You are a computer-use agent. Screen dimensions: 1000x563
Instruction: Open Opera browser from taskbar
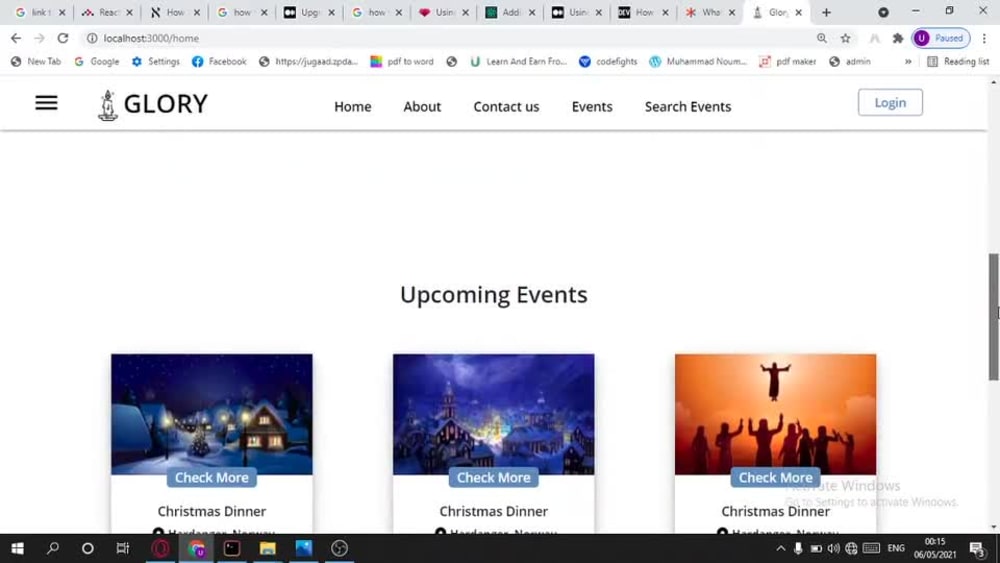click(161, 548)
